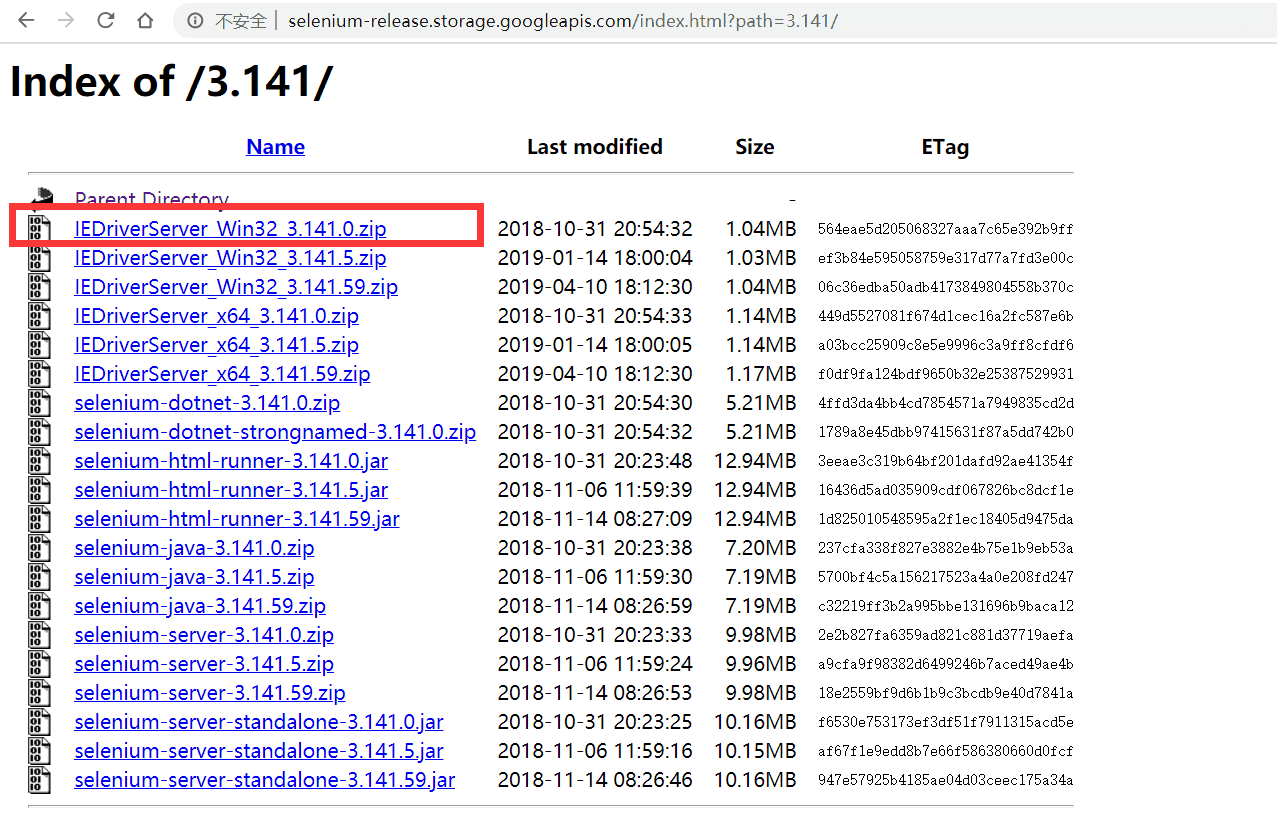Download IEDriverServer_Win32_3.141.5.zip
The width and height of the screenshot is (1277, 814).
230,258
